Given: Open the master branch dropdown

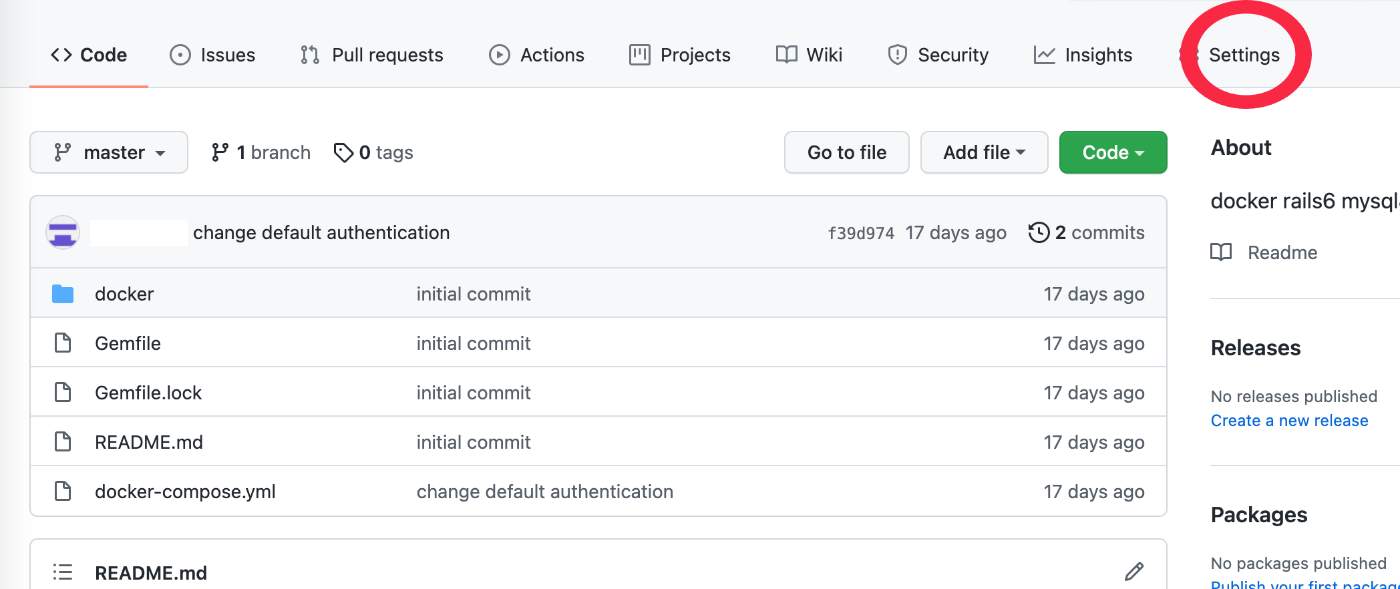Looking at the screenshot, I should 109,153.
